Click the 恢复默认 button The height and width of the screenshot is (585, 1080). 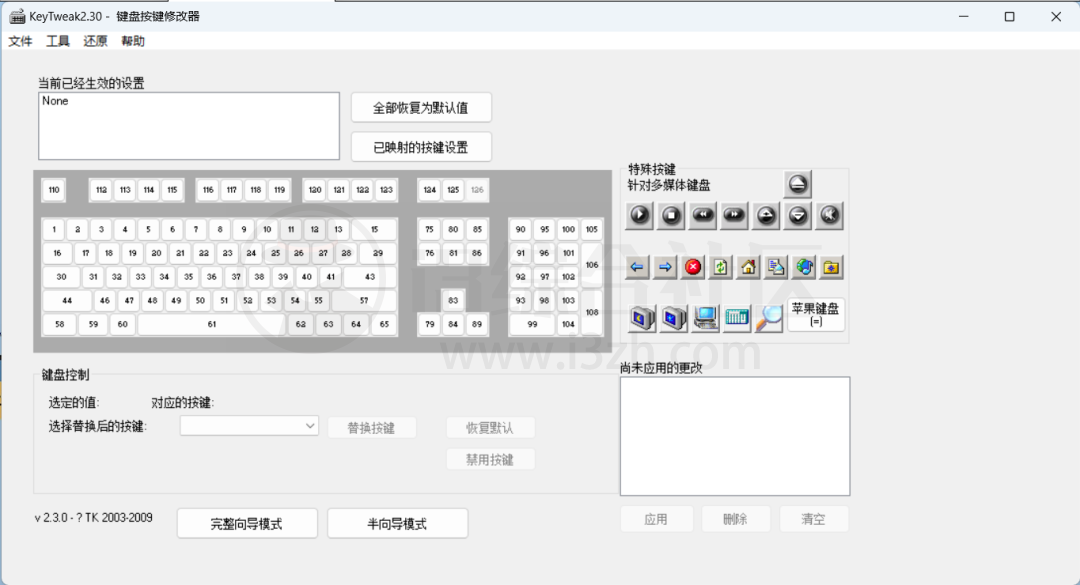(x=490, y=428)
